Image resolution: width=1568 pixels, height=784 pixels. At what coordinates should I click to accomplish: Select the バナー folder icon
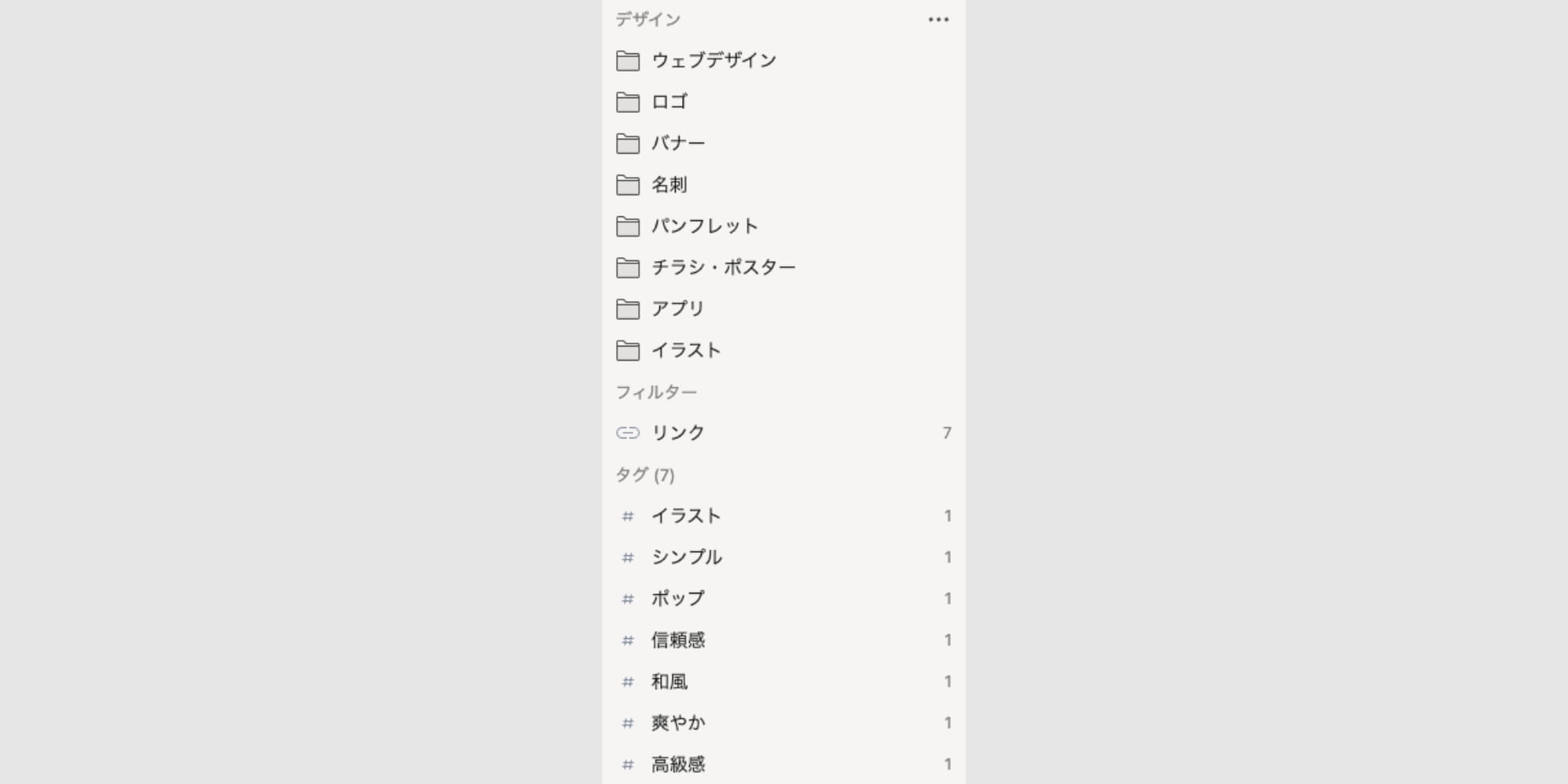pyautogui.click(x=627, y=143)
